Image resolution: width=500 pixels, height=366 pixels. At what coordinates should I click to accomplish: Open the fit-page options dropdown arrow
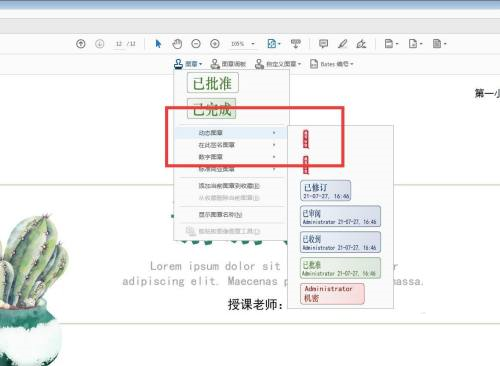[279, 44]
